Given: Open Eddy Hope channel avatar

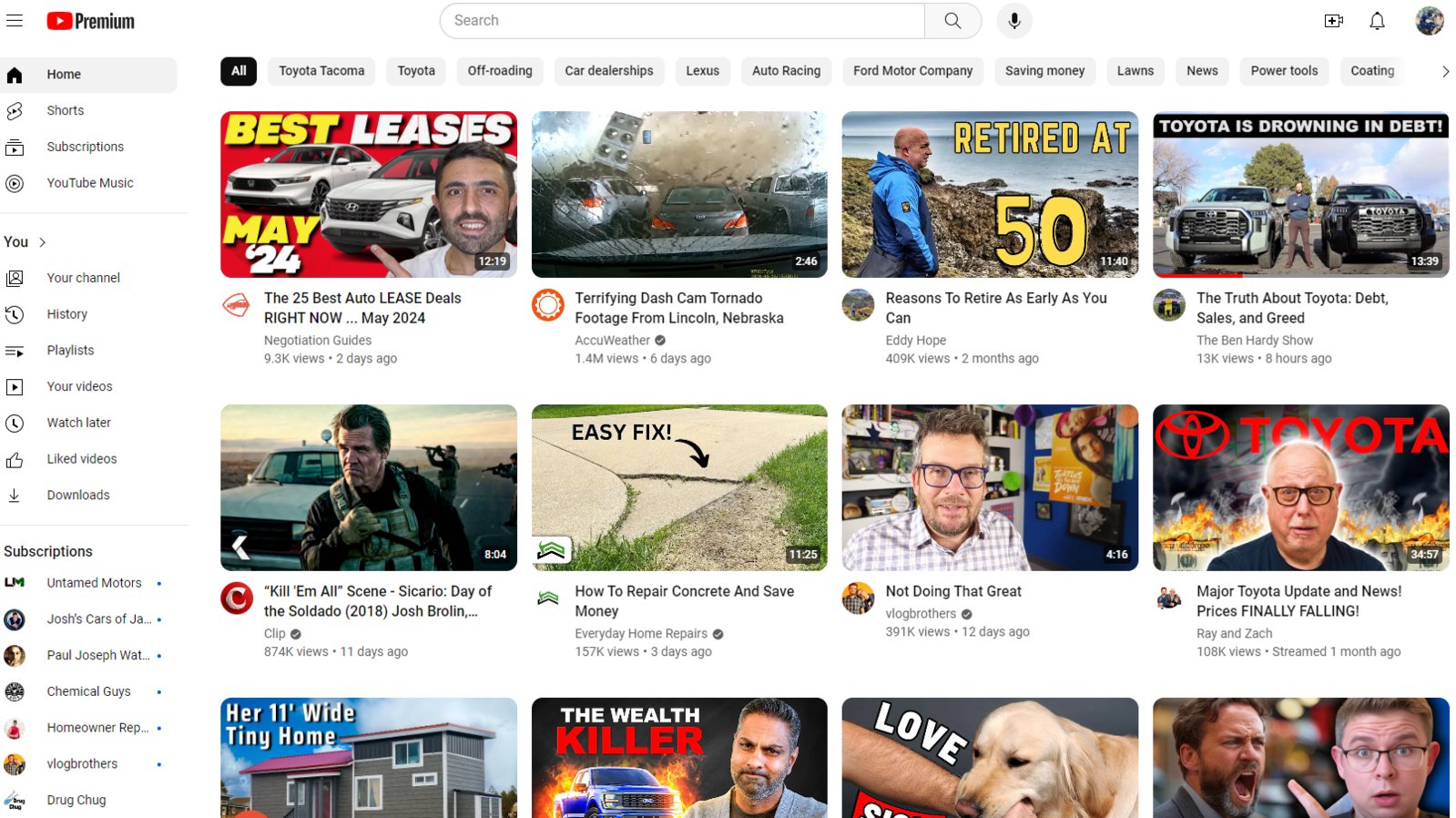Looking at the screenshot, I should click(x=858, y=305).
